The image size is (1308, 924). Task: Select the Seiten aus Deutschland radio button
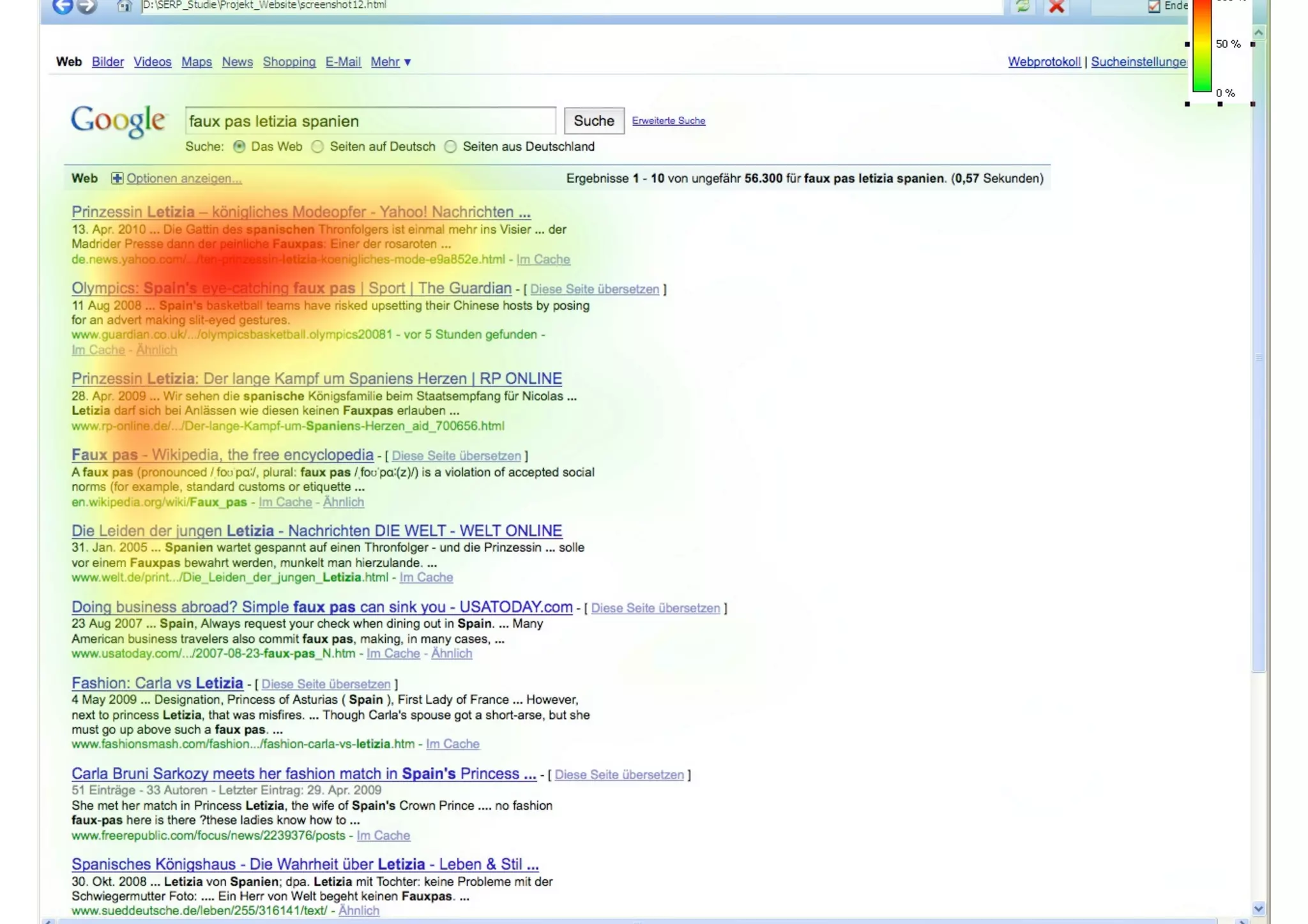tap(451, 146)
